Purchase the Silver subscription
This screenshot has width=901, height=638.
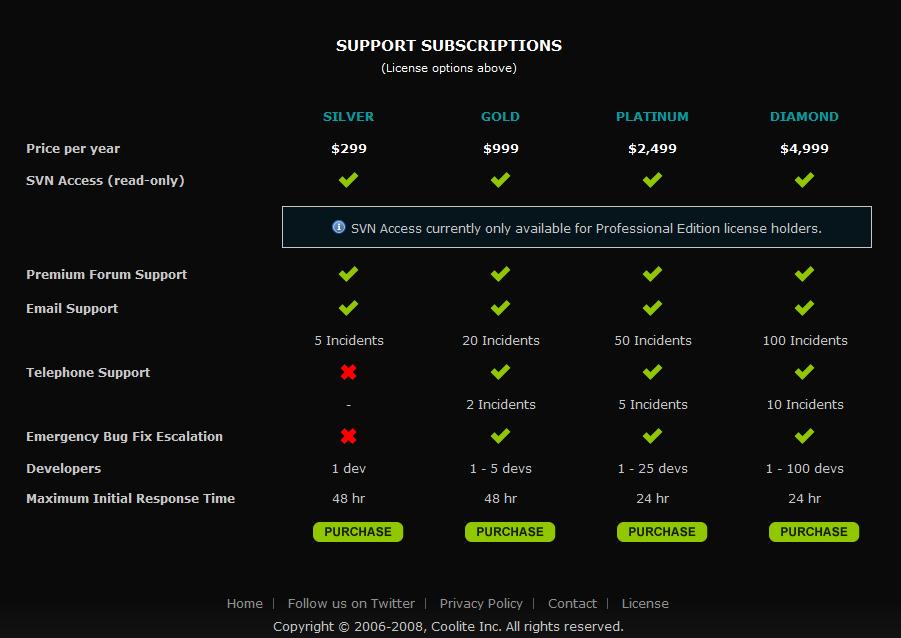pos(358,532)
